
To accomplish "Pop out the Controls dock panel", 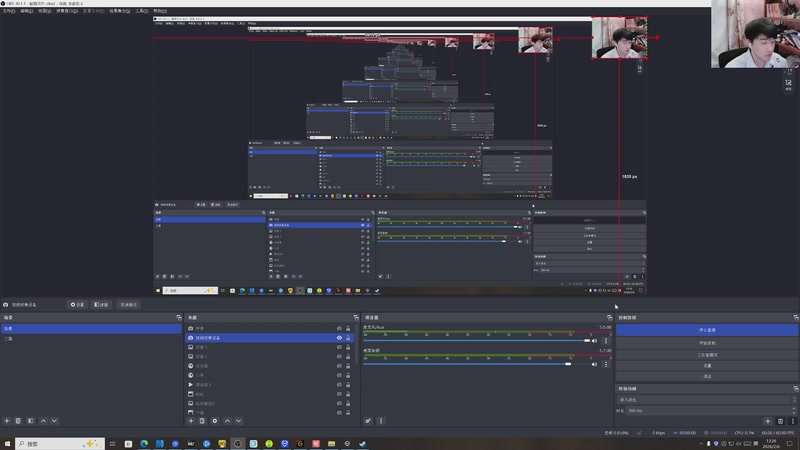I will 796,317.
